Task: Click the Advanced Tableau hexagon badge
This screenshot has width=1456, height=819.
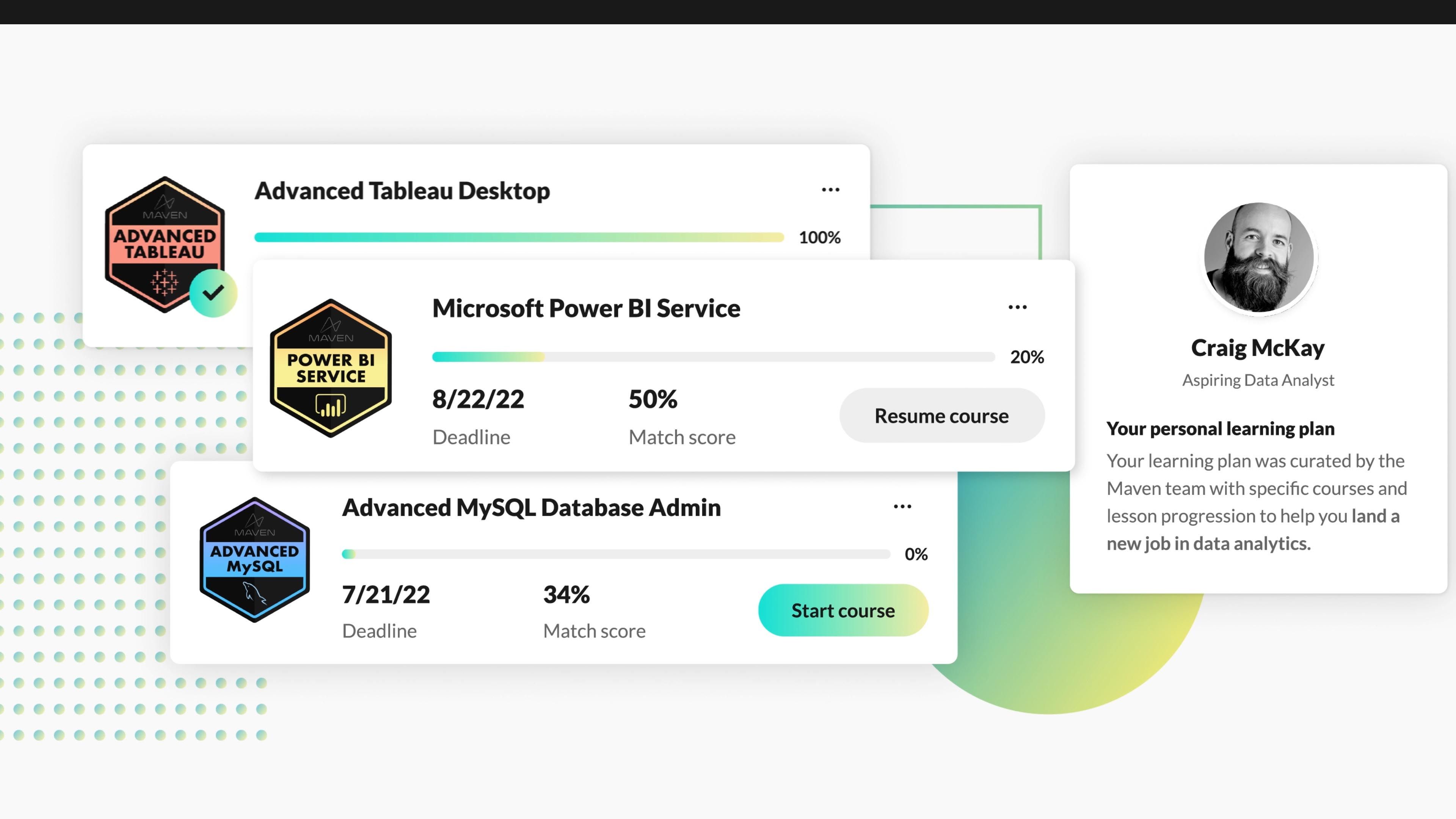Action: (x=165, y=244)
